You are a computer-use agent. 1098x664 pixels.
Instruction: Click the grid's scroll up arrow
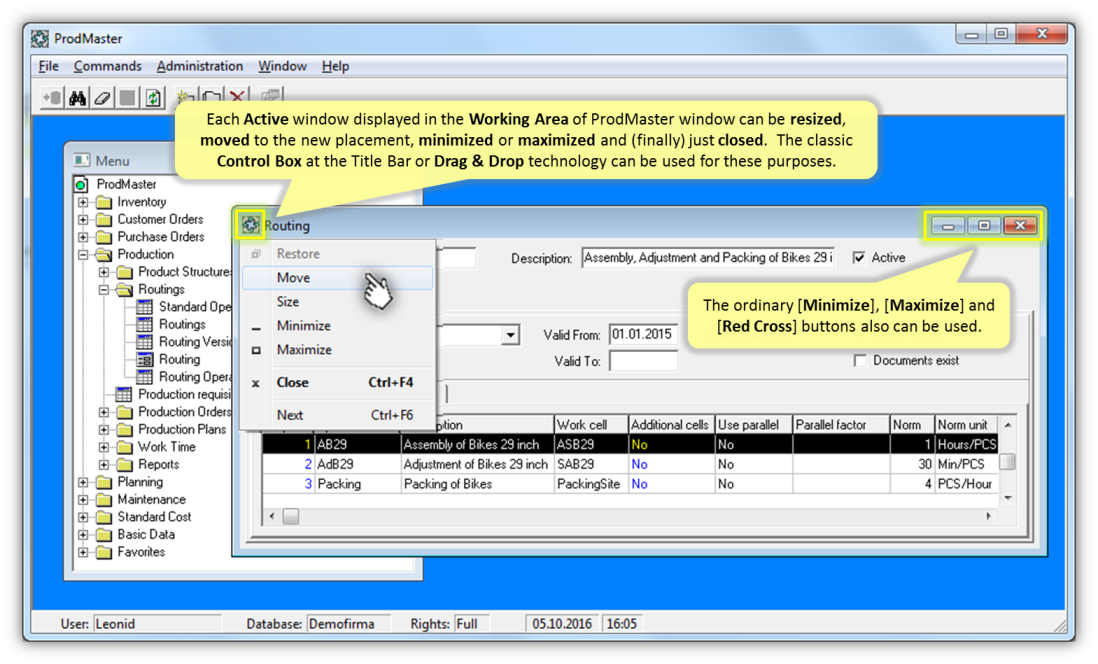1008,425
